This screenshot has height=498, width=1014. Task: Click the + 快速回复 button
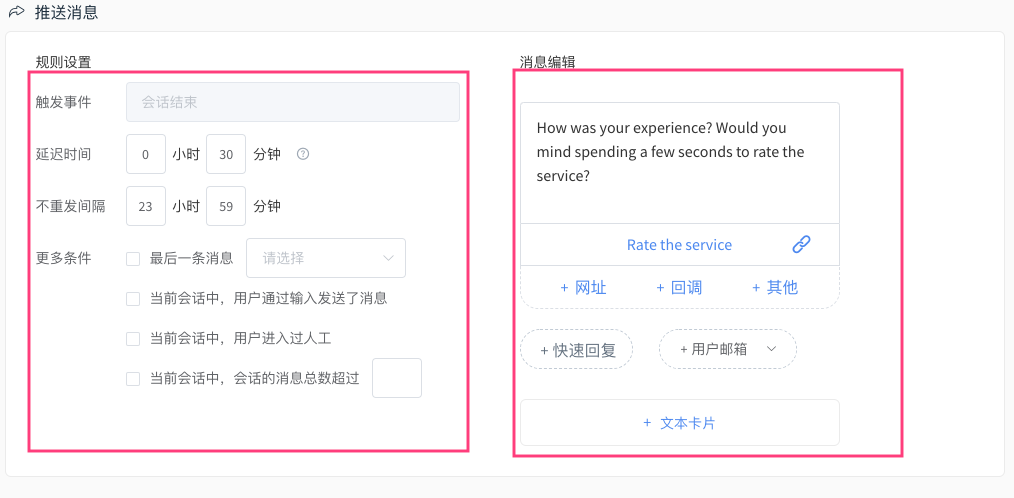(x=577, y=350)
